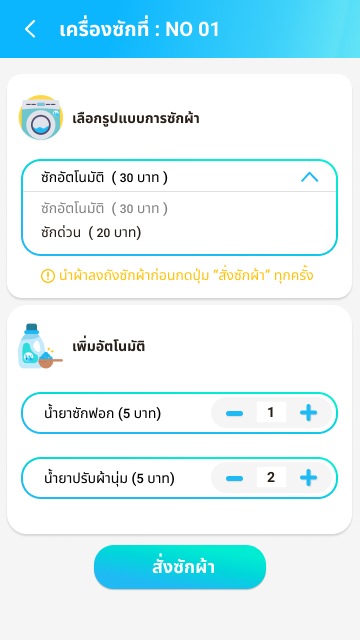Tap the เลือกรูปแบบการซักผ้า heading
360x640 pixels.
point(136,119)
